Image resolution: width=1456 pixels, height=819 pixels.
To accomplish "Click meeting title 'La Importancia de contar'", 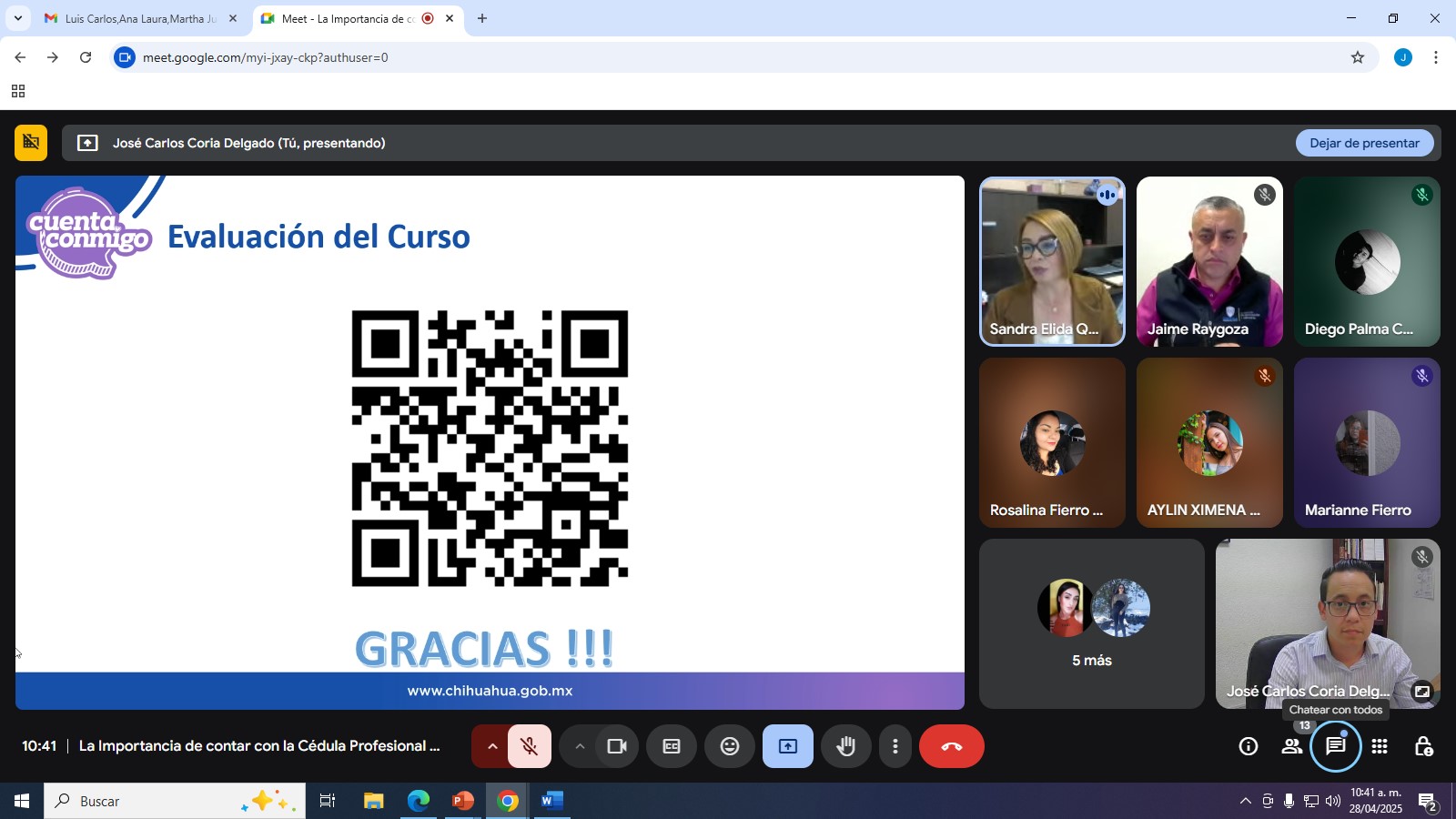I will tap(259, 746).
